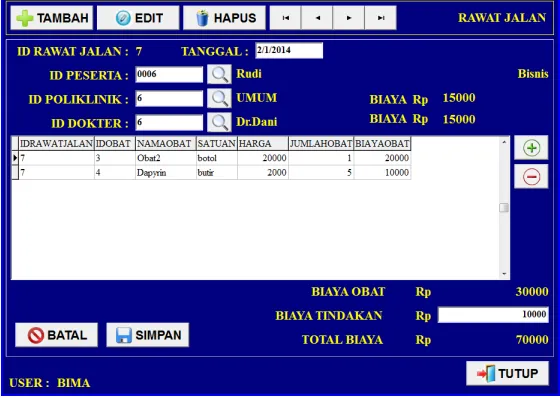Click the Dr.Dani label
The width and height of the screenshot is (560, 398).
point(256,122)
